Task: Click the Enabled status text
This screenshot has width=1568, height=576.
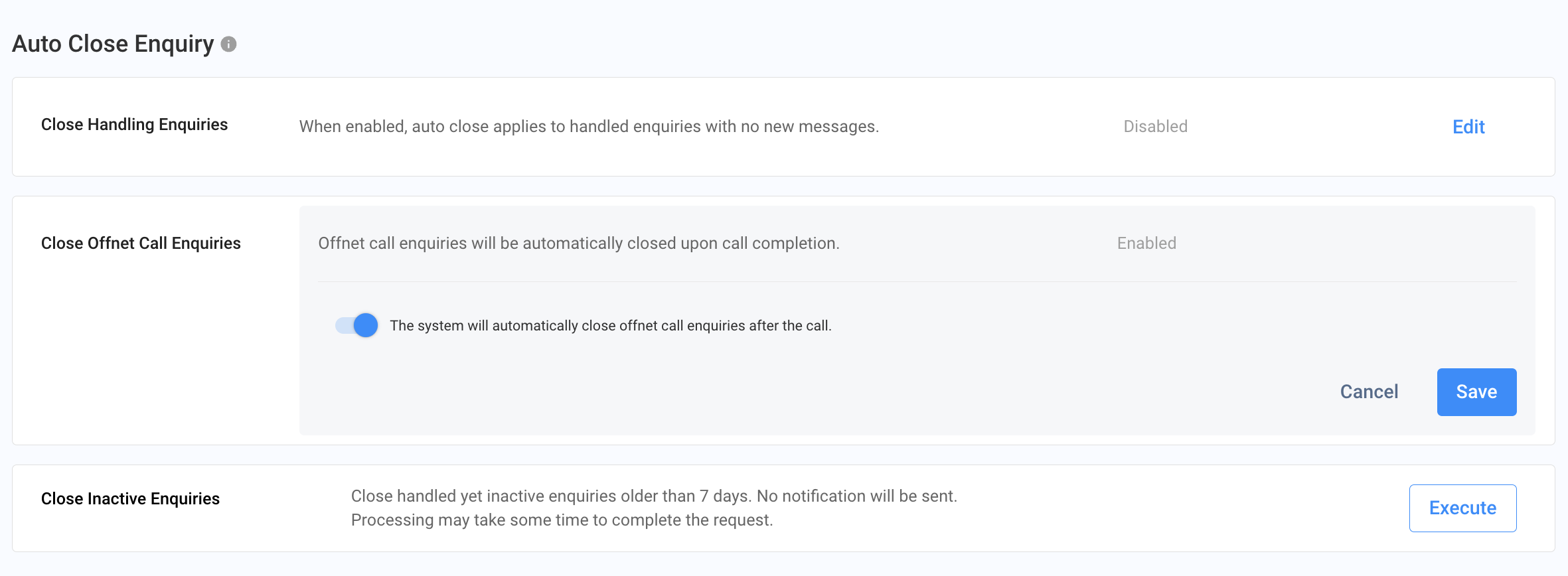Action: 1146,244
